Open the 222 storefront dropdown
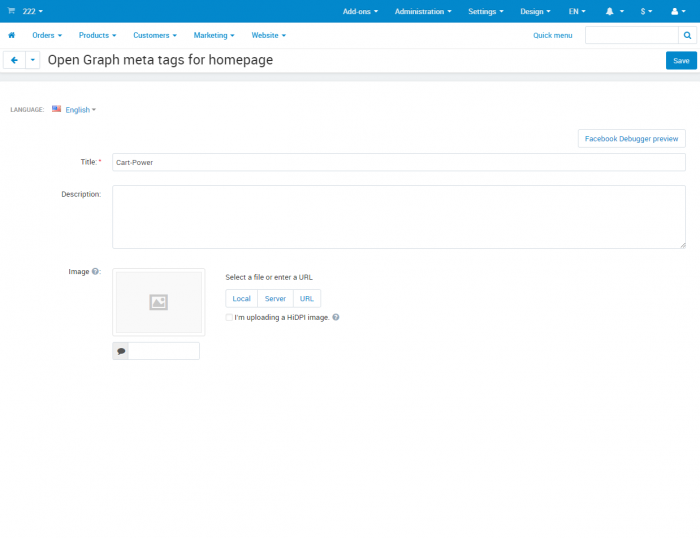Screen dimensions: 700x538 click(33, 11)
